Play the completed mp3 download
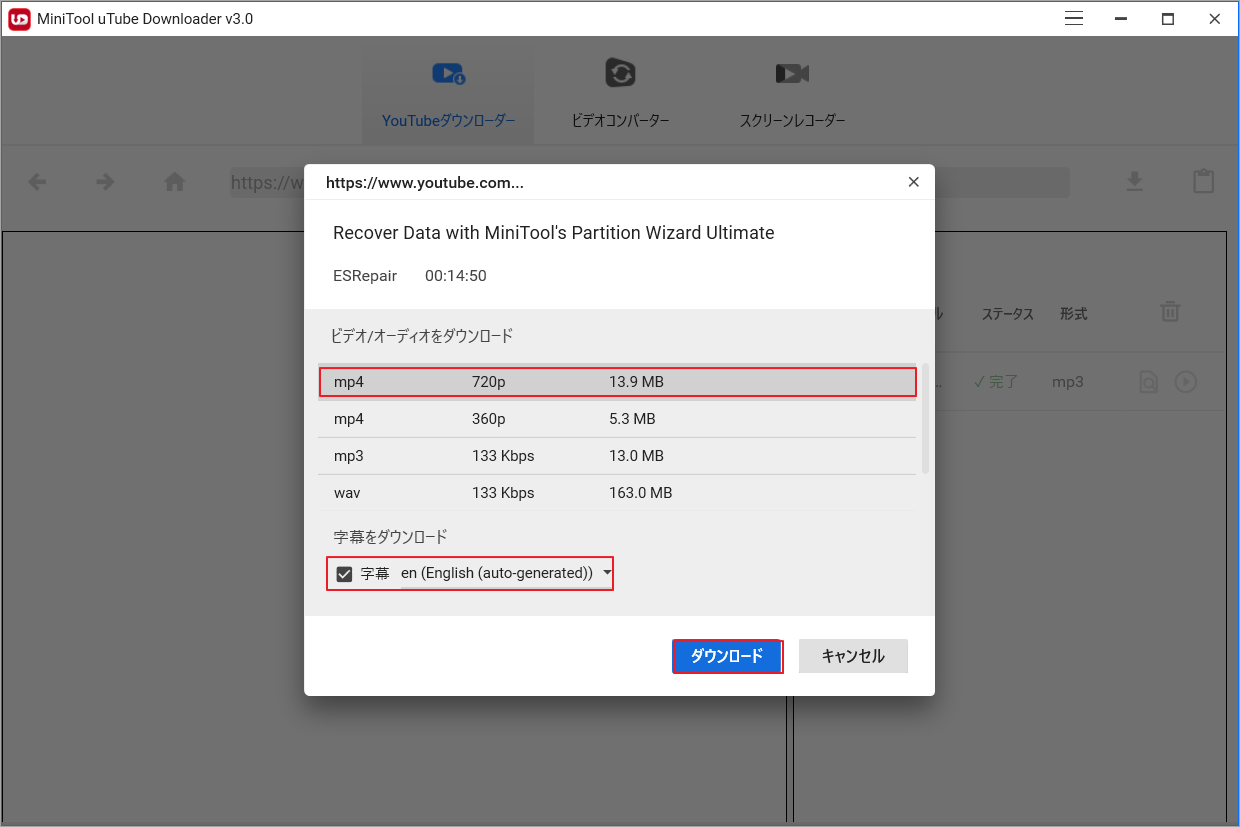Screen dimensions: 1240x827 (1185, 381)
